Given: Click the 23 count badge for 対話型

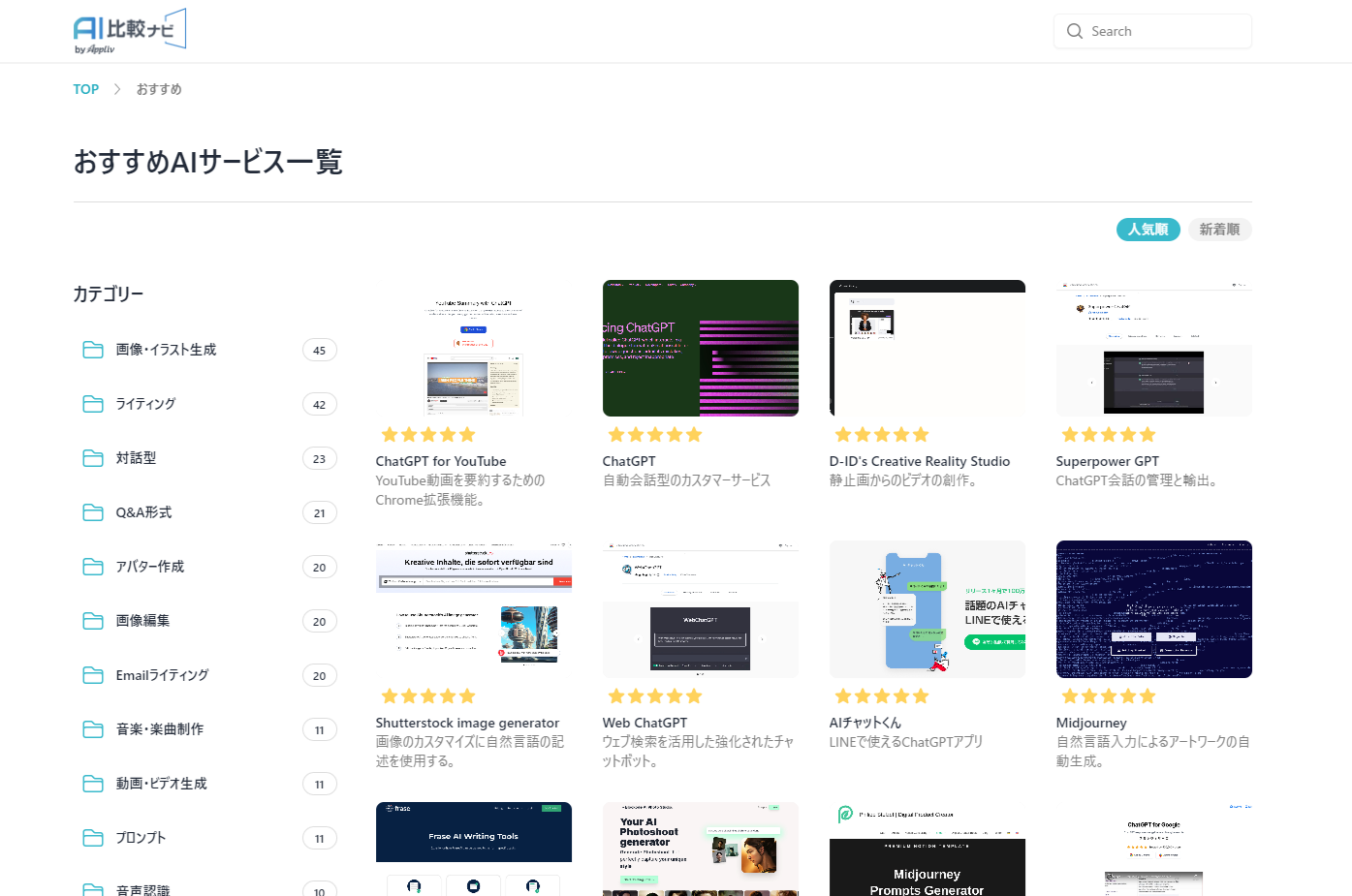Looking at the screenshot, I should [x=320, y=459].
